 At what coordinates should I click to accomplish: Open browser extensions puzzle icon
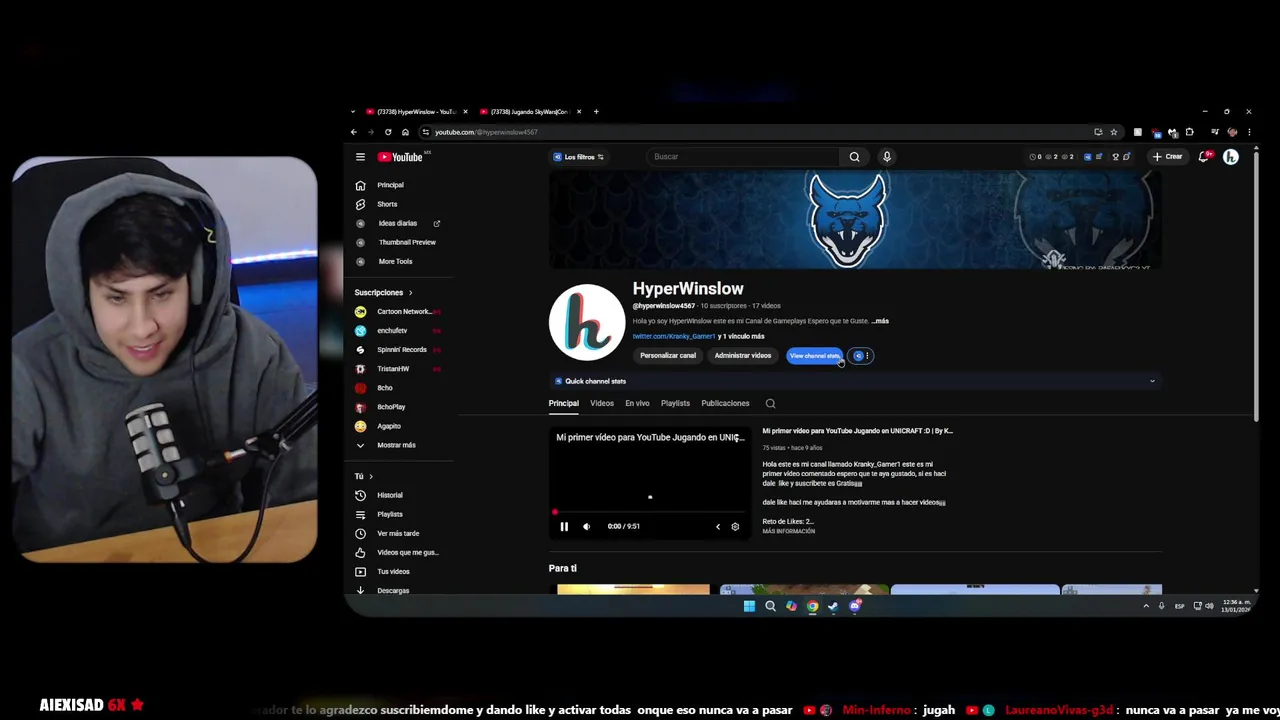click(1189, 132)
